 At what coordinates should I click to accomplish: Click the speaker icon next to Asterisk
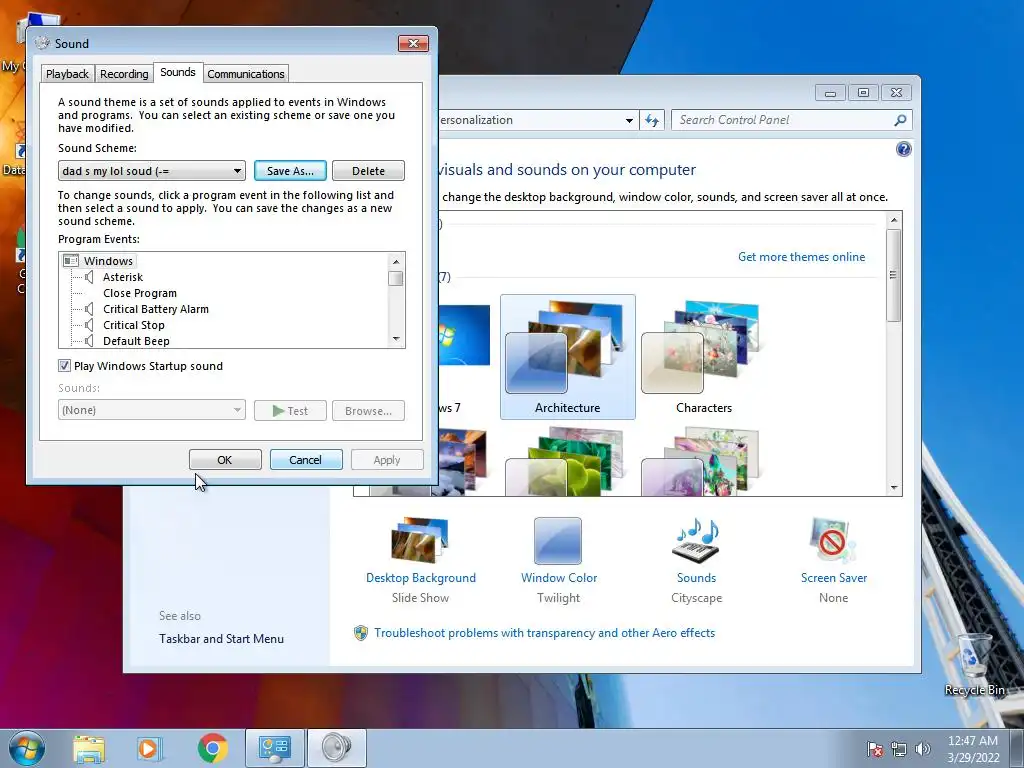coord(89,277)
